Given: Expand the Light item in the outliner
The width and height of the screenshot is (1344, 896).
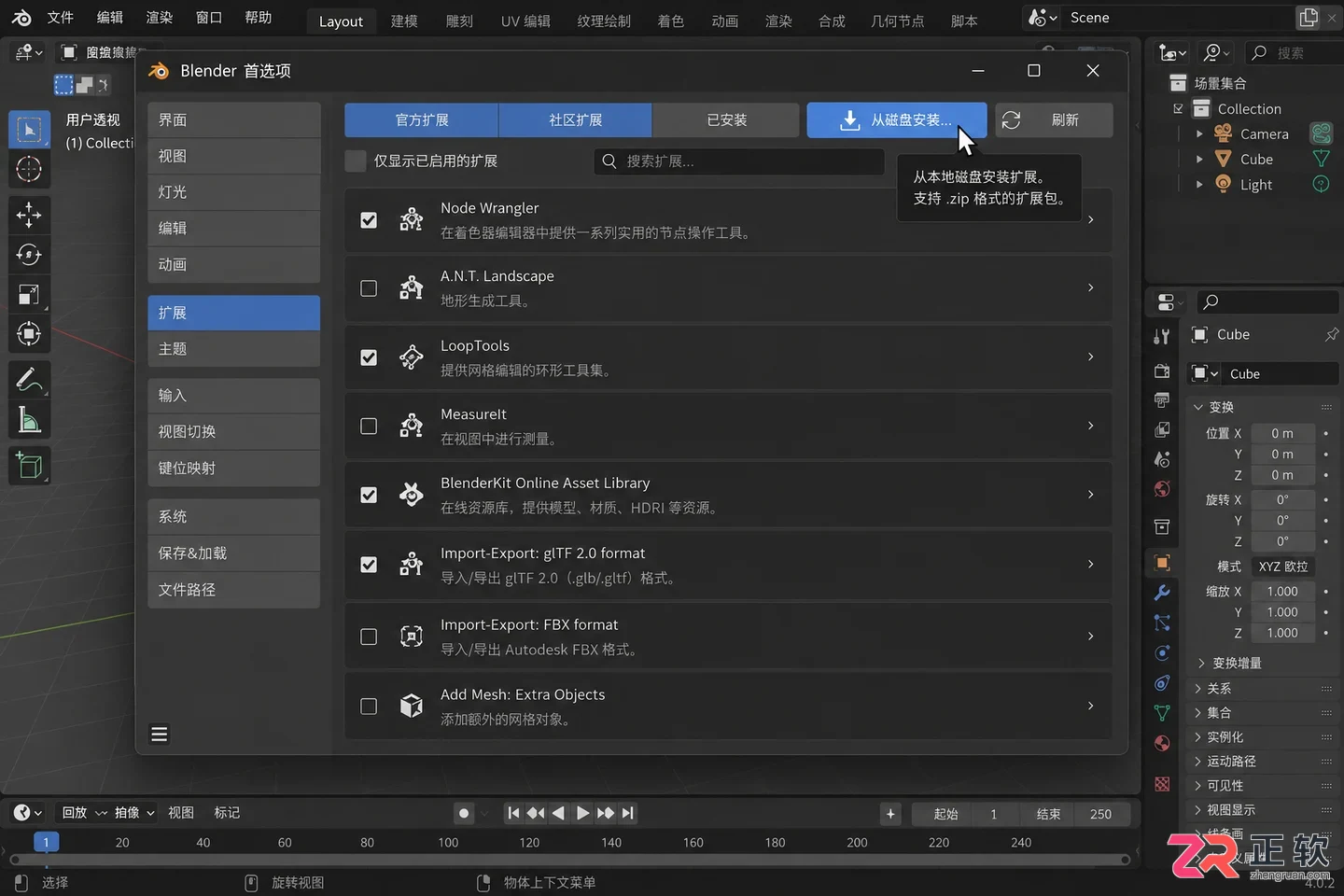Looking at the screenshot, I should tap(1199, 185).
